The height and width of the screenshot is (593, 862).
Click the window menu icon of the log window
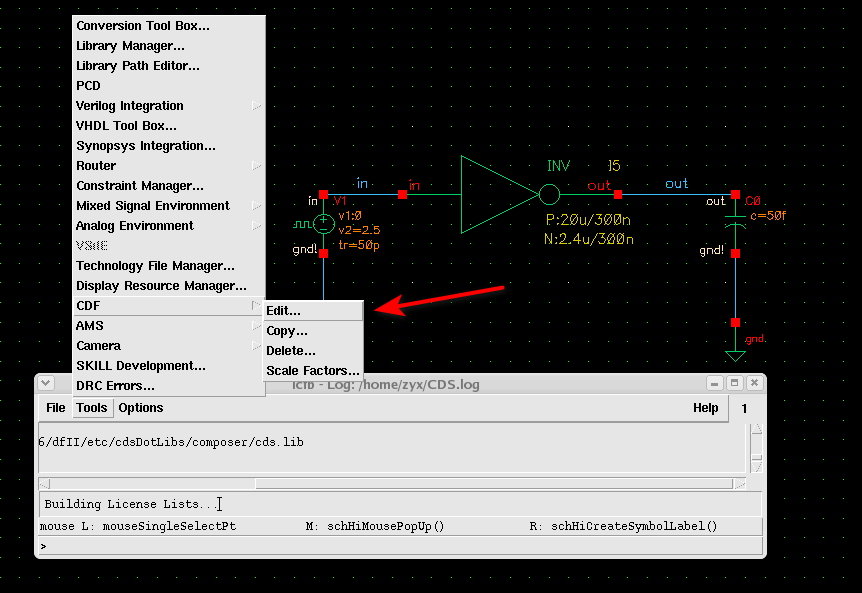point(46,383)
